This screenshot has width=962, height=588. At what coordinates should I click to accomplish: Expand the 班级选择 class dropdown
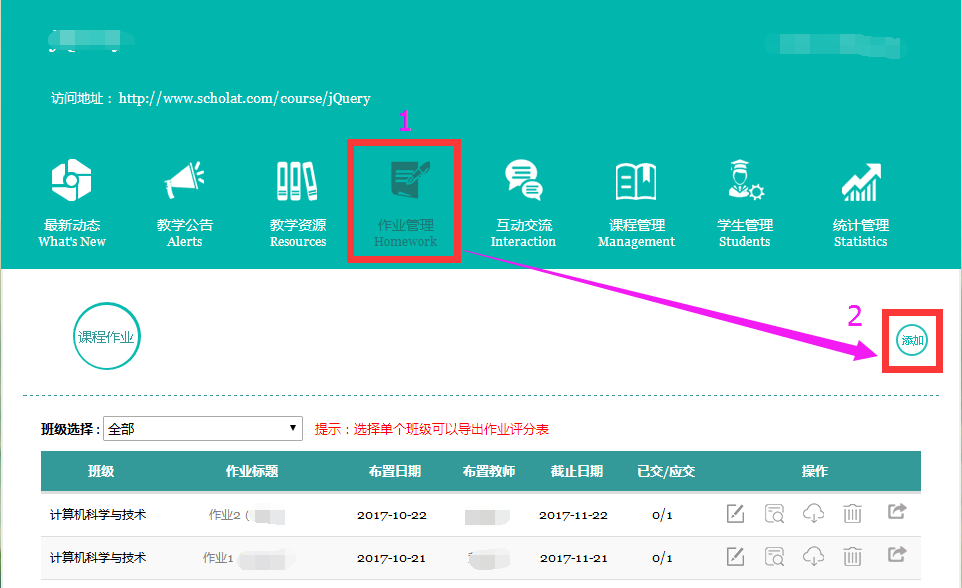(203, 429)
